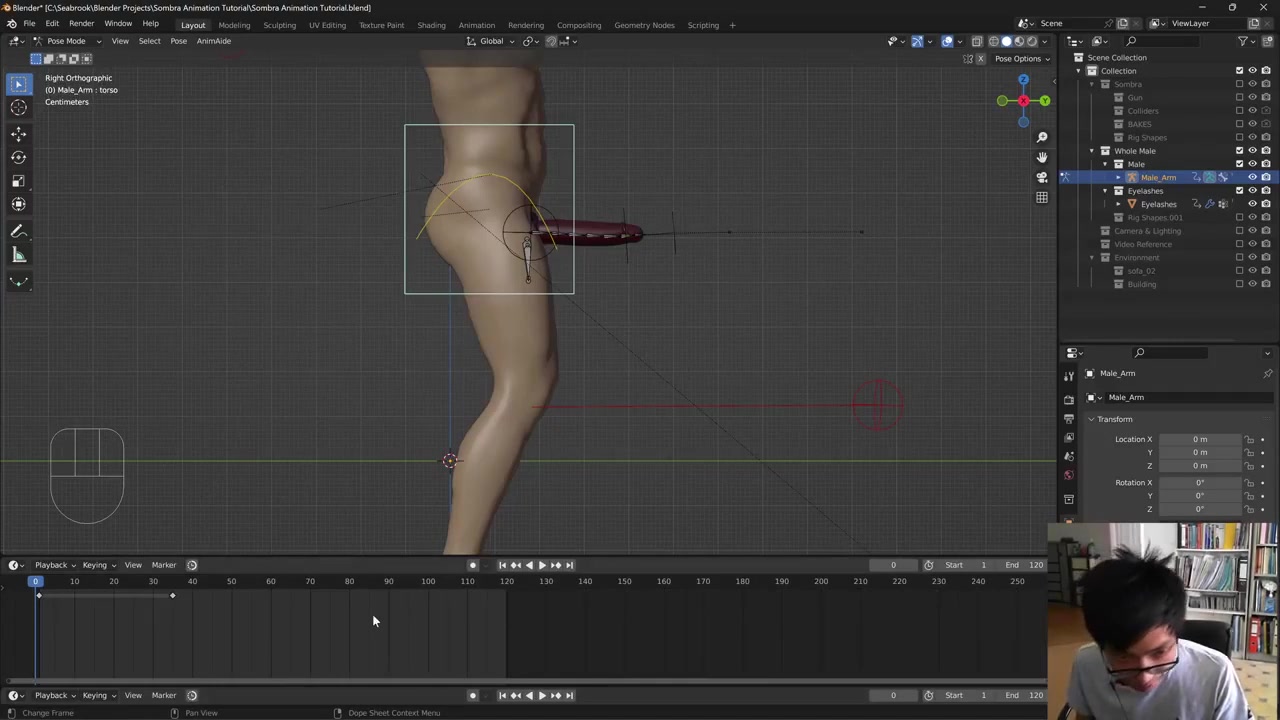1280x720 pixels.
Task: Click the keyframe diamond near frame 35
Action: [x=172, y=596]
